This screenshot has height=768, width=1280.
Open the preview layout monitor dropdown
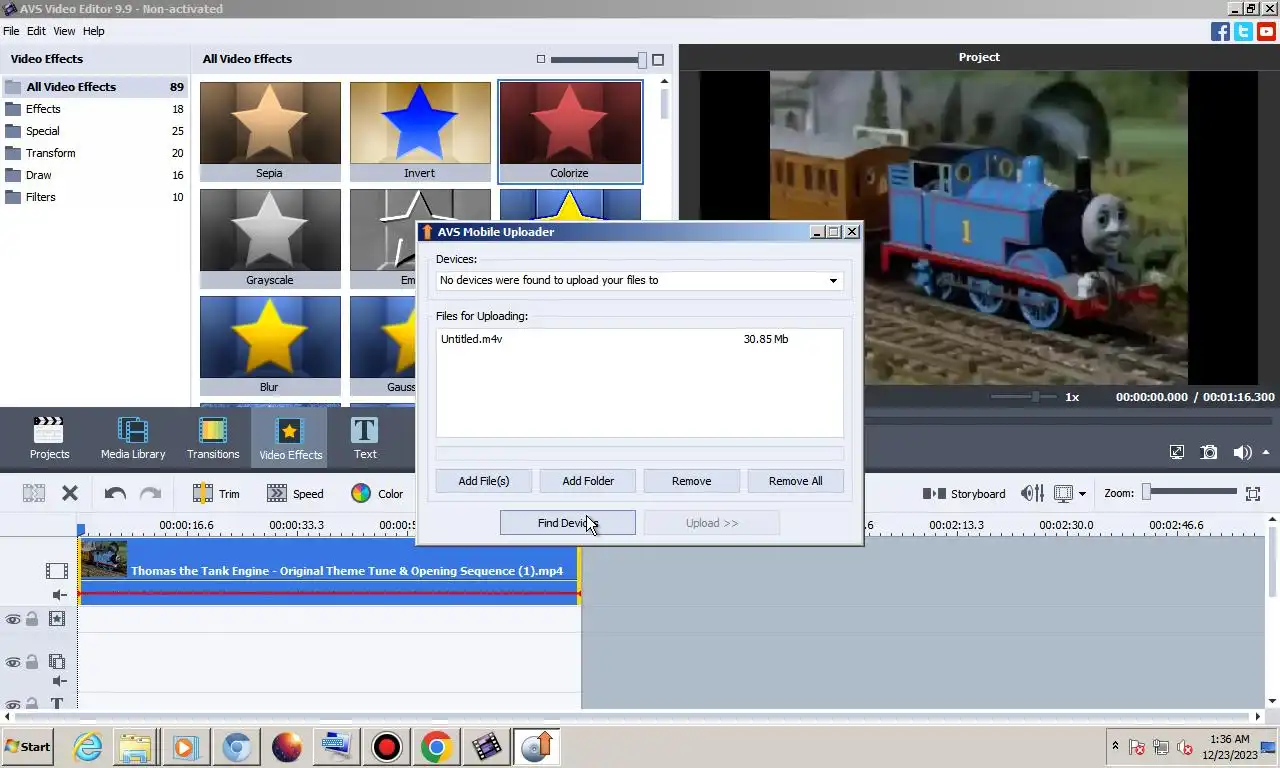coord(1070,493)
